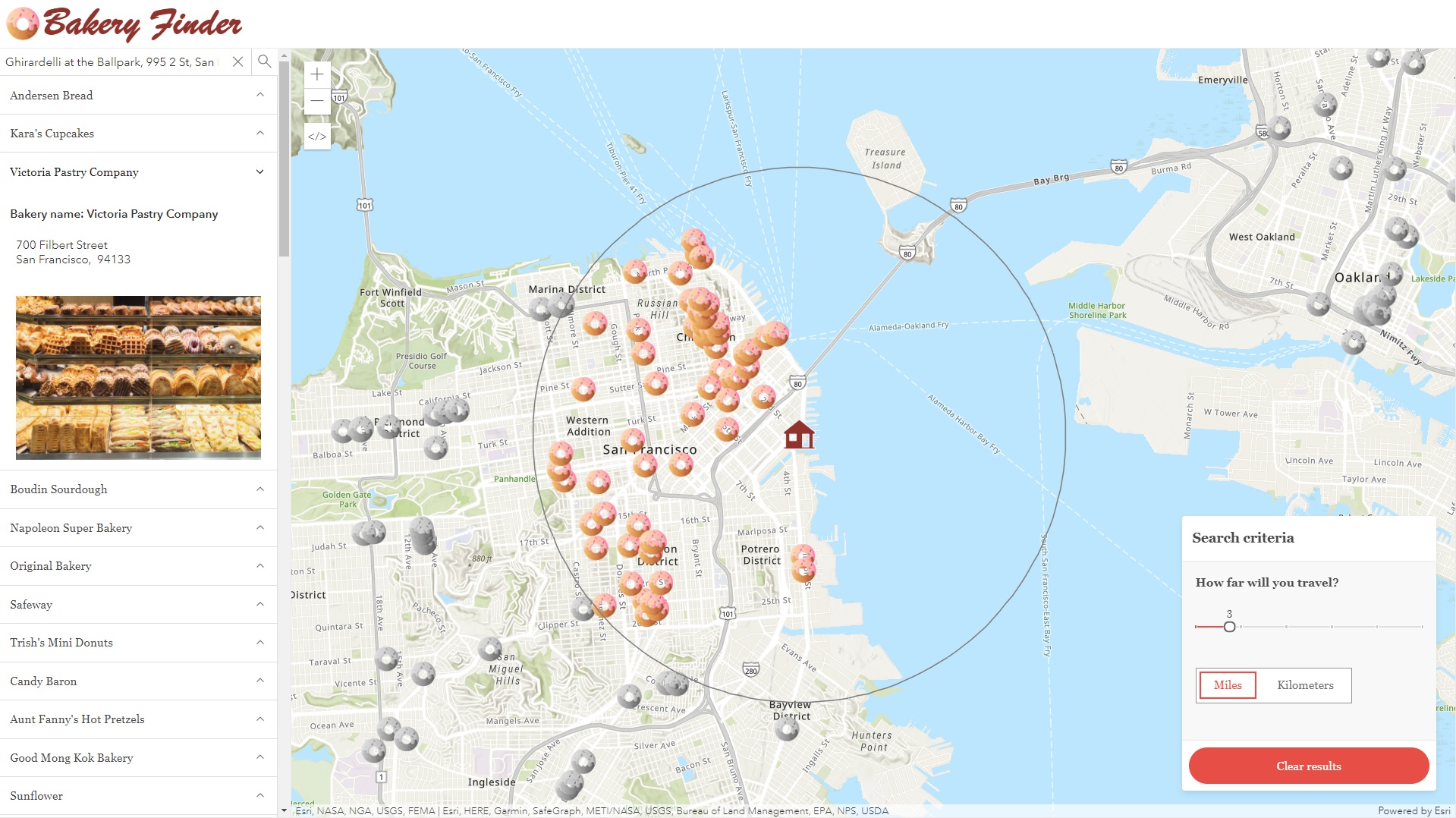Click the address search input field

point(112,61)
